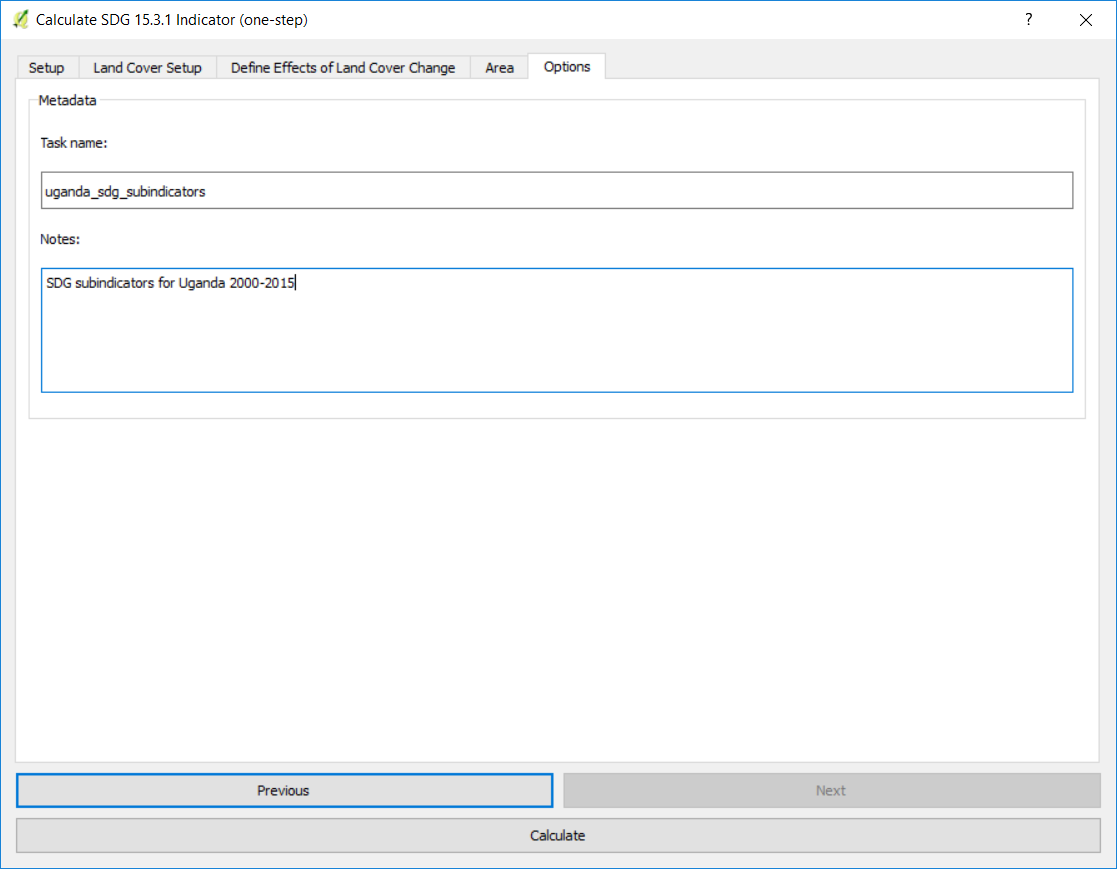Screen dimensions: 1117x869
Task: Click the greyed-out Next button
Action: 830,790
